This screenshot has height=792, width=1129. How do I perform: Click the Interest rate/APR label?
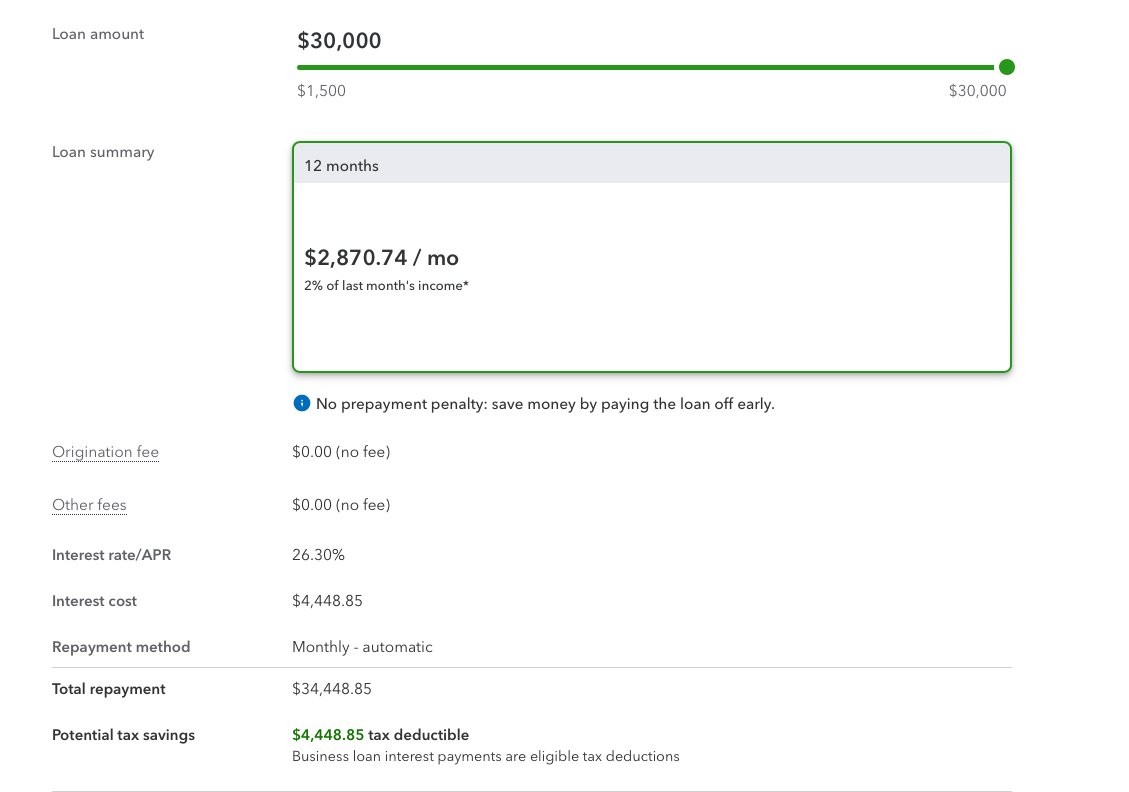pyautogui.click(x=112, y=555)
